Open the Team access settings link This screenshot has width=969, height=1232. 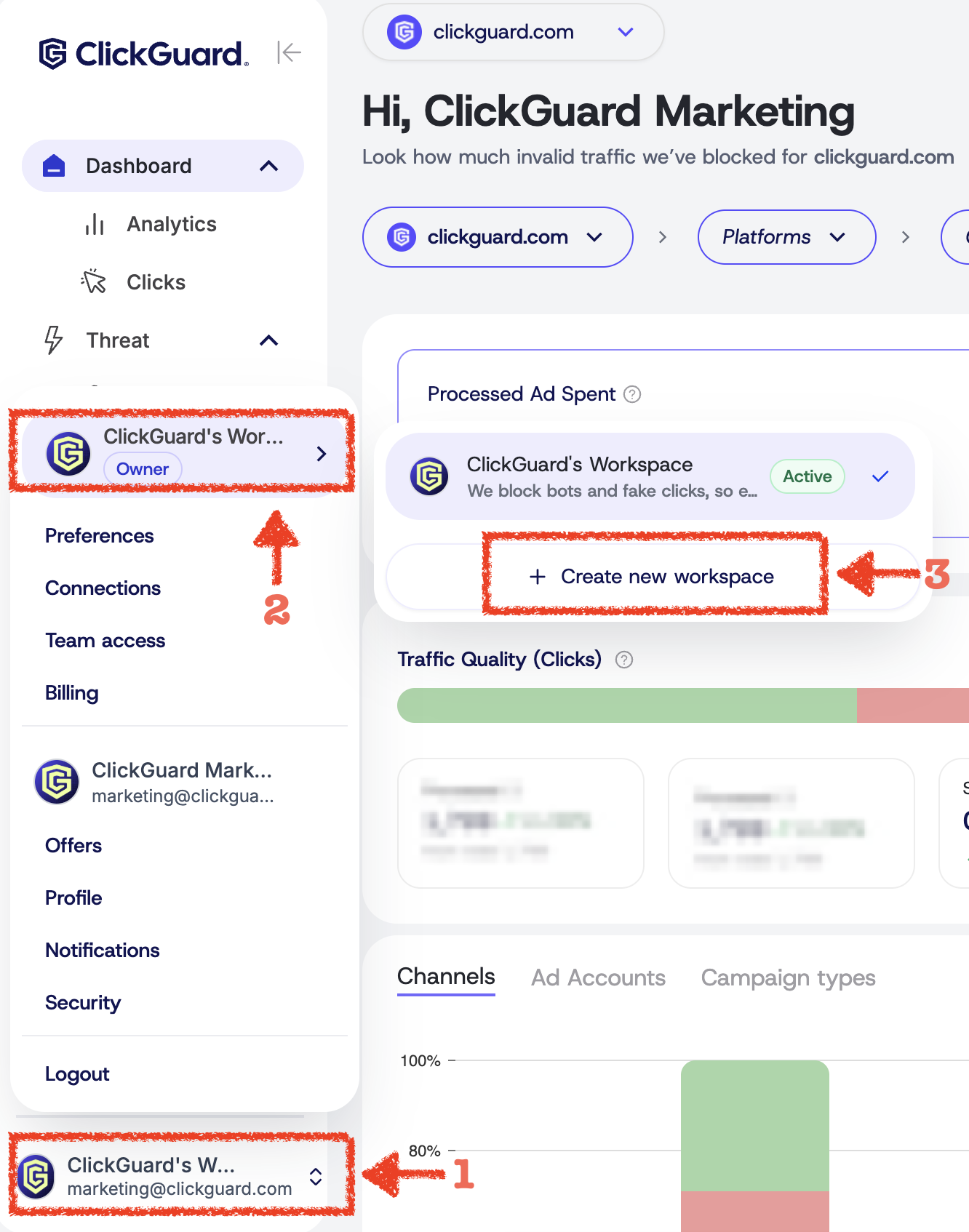tap(105, 641)
